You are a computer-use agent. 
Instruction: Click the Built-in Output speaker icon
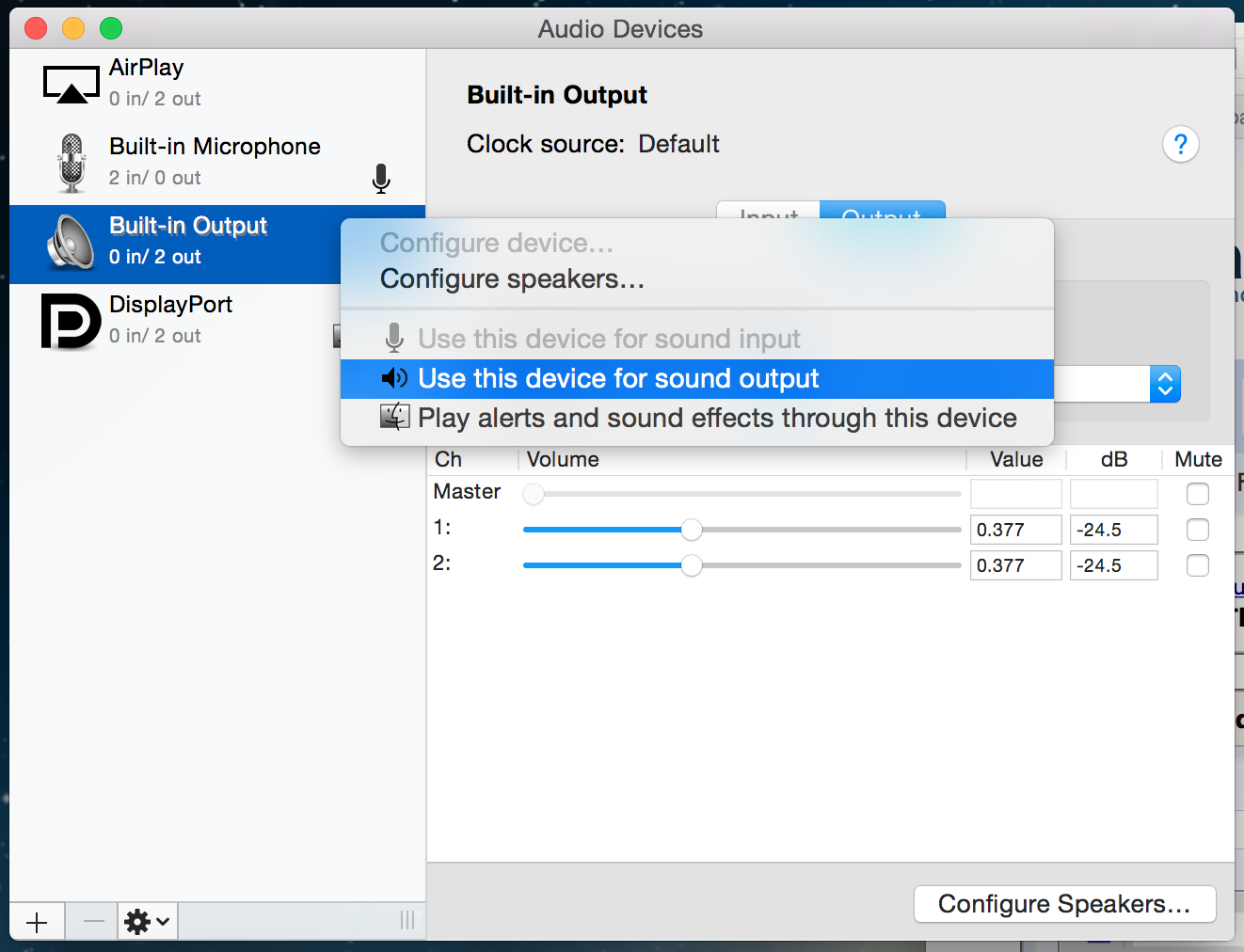tap(72, 242)
